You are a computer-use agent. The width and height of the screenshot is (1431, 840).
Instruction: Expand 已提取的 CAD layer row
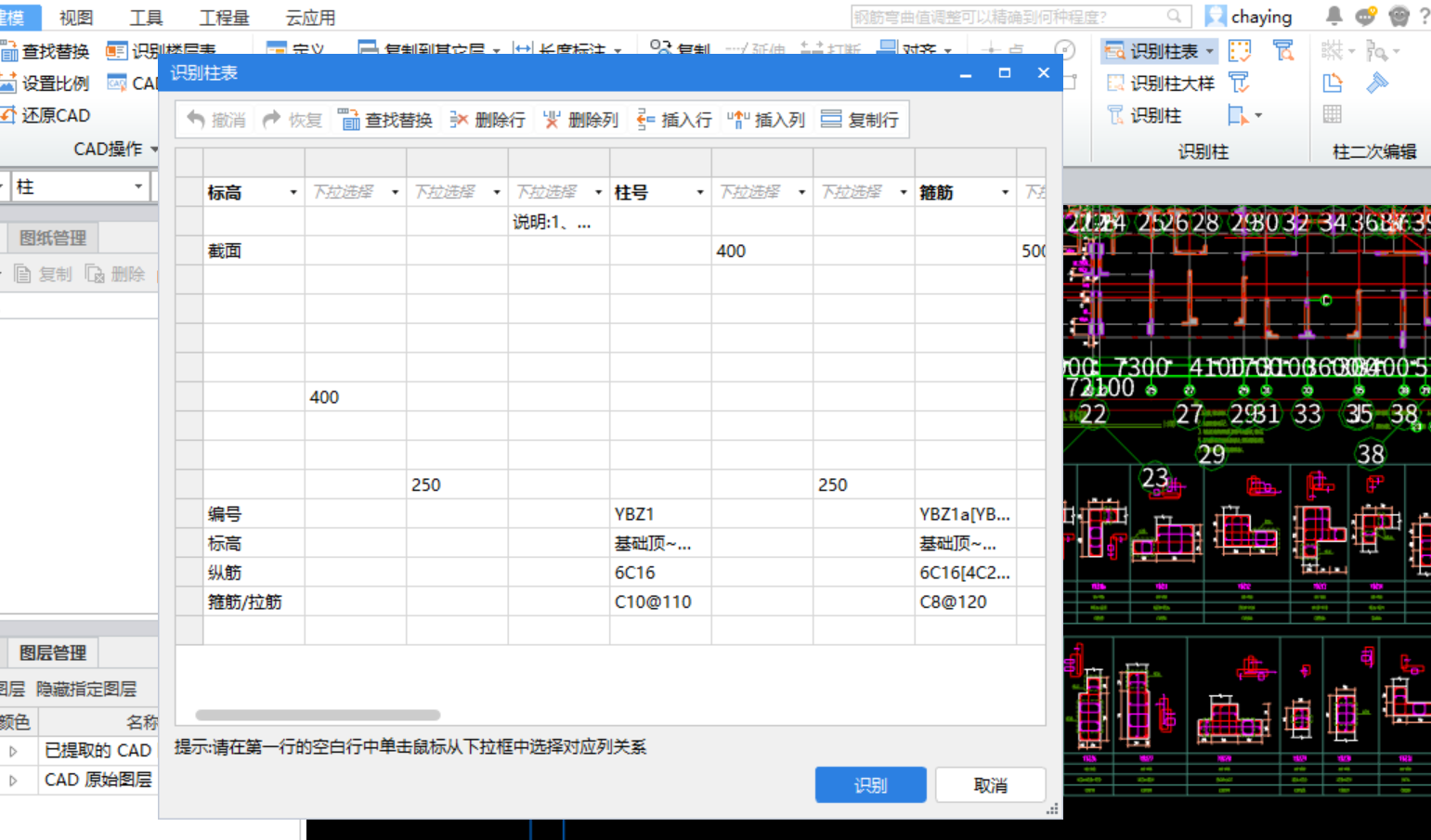click(13, 751)
